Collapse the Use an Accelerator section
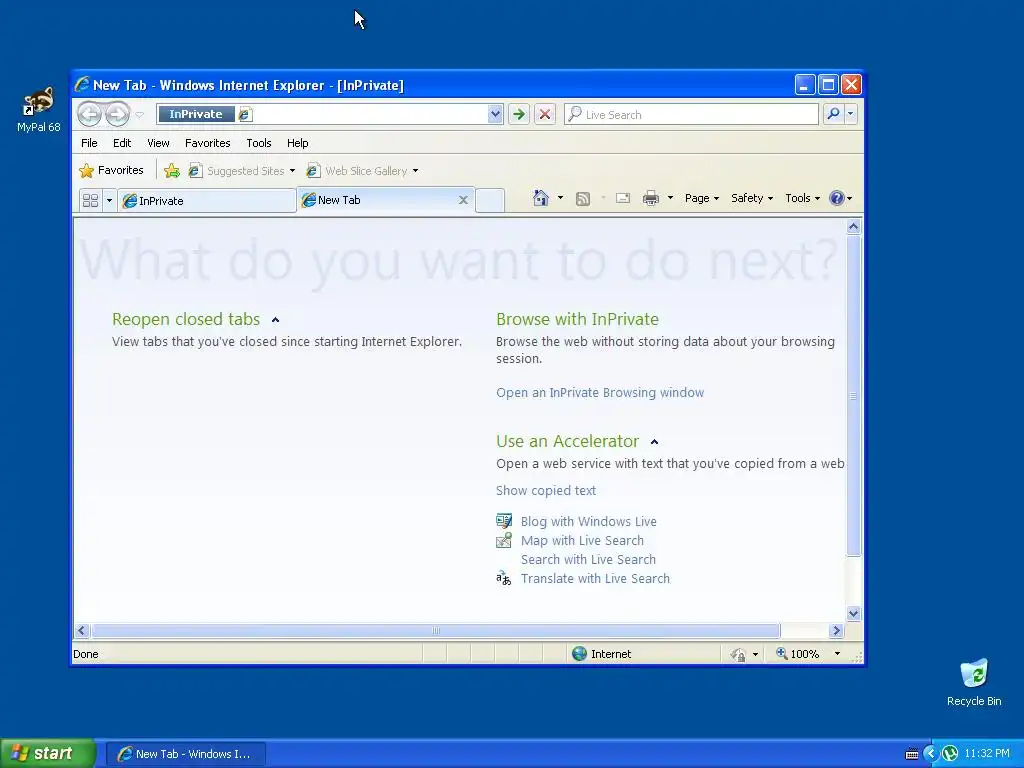The height and width of the screenshot is (768, 1024). (x=654, y=442)
